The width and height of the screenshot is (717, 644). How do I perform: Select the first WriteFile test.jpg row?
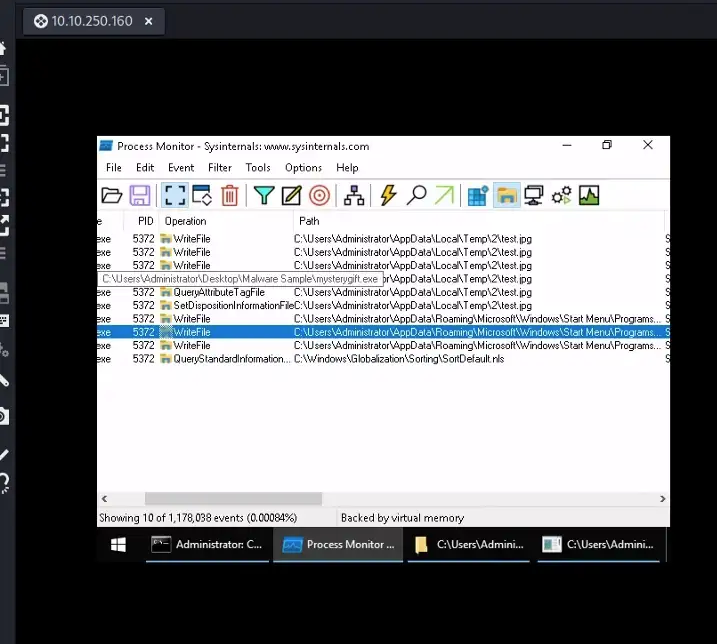383,239
